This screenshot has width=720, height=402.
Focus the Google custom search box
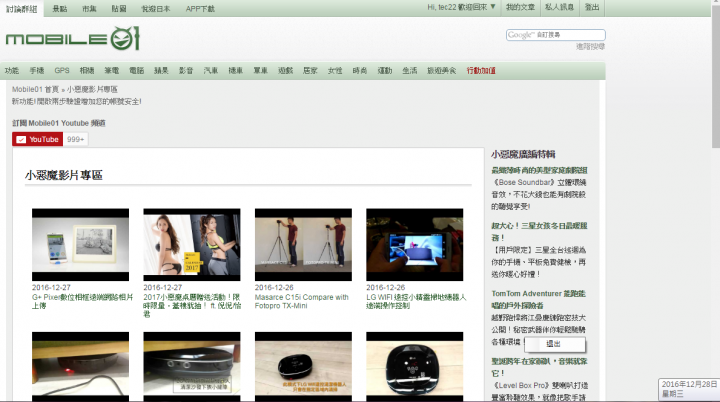tap(556, 35)
